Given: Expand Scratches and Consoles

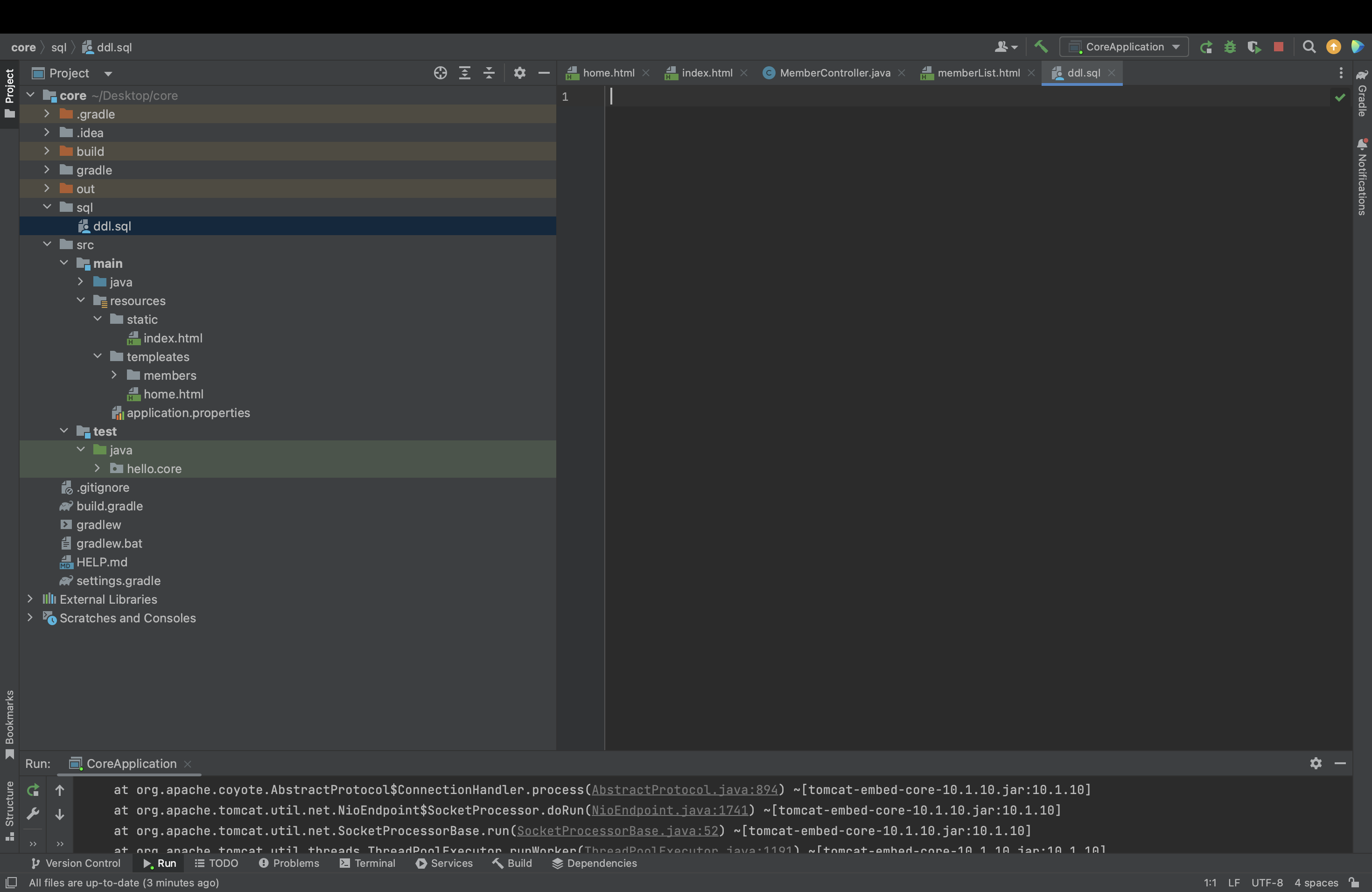Looking at the screenshot, I should [x=30, y=618].
